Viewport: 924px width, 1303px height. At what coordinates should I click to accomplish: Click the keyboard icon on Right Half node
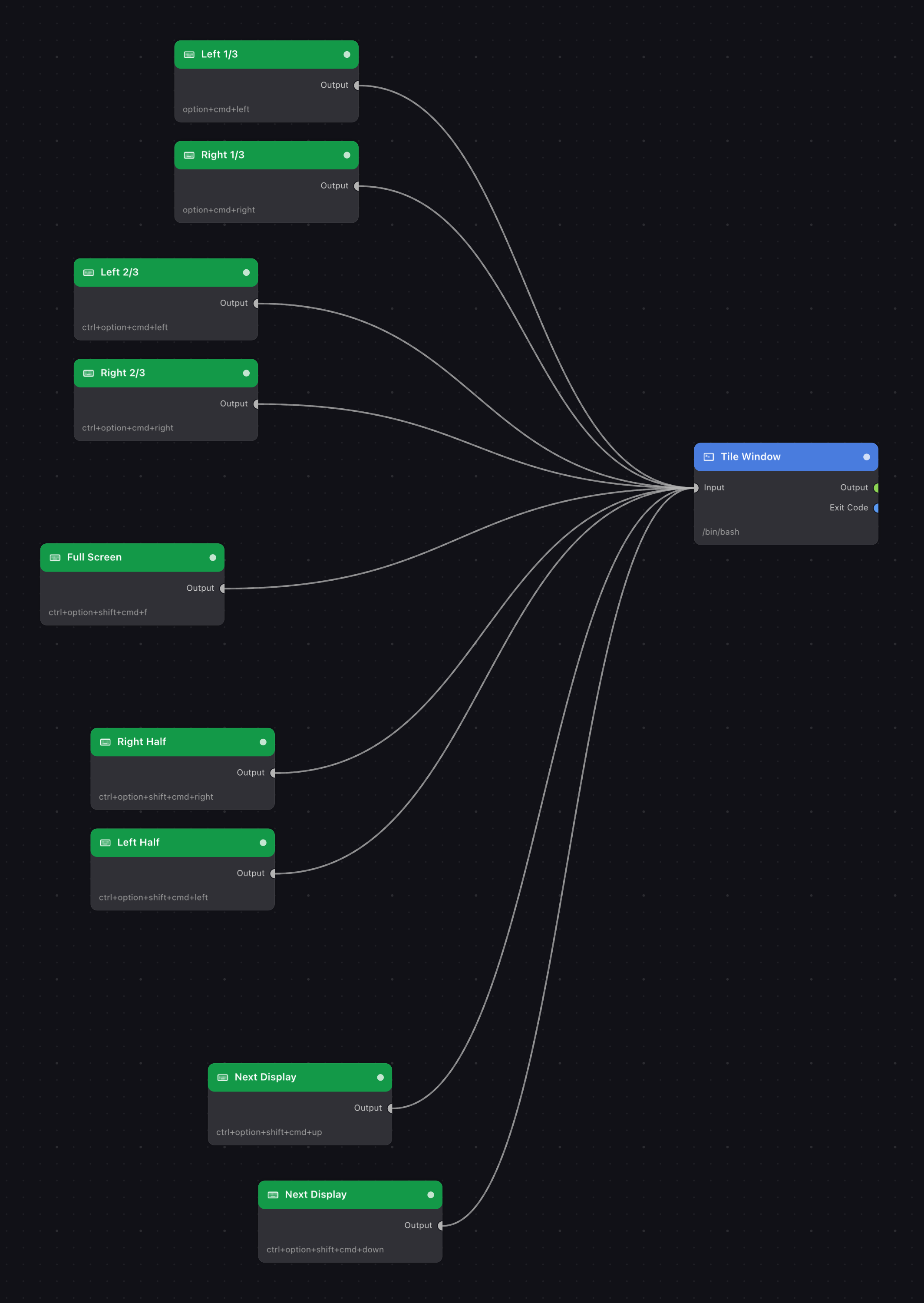click(x=105, y=742)
